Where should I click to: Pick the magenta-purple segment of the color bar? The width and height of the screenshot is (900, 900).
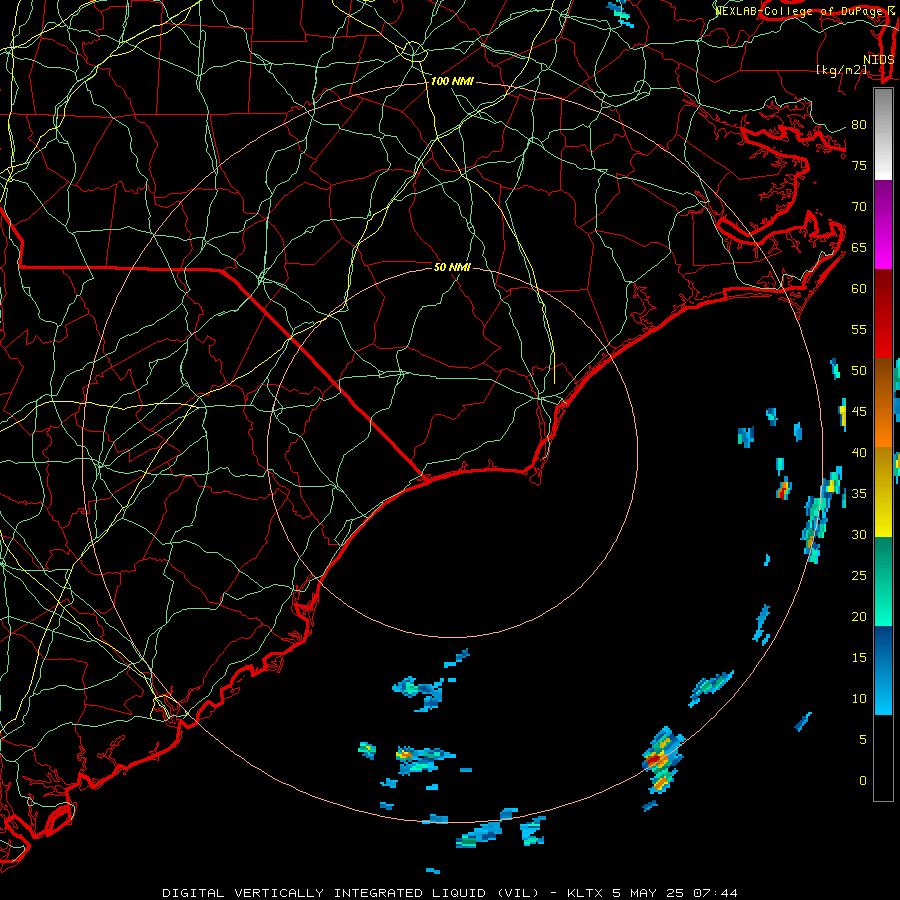[883, 225]
